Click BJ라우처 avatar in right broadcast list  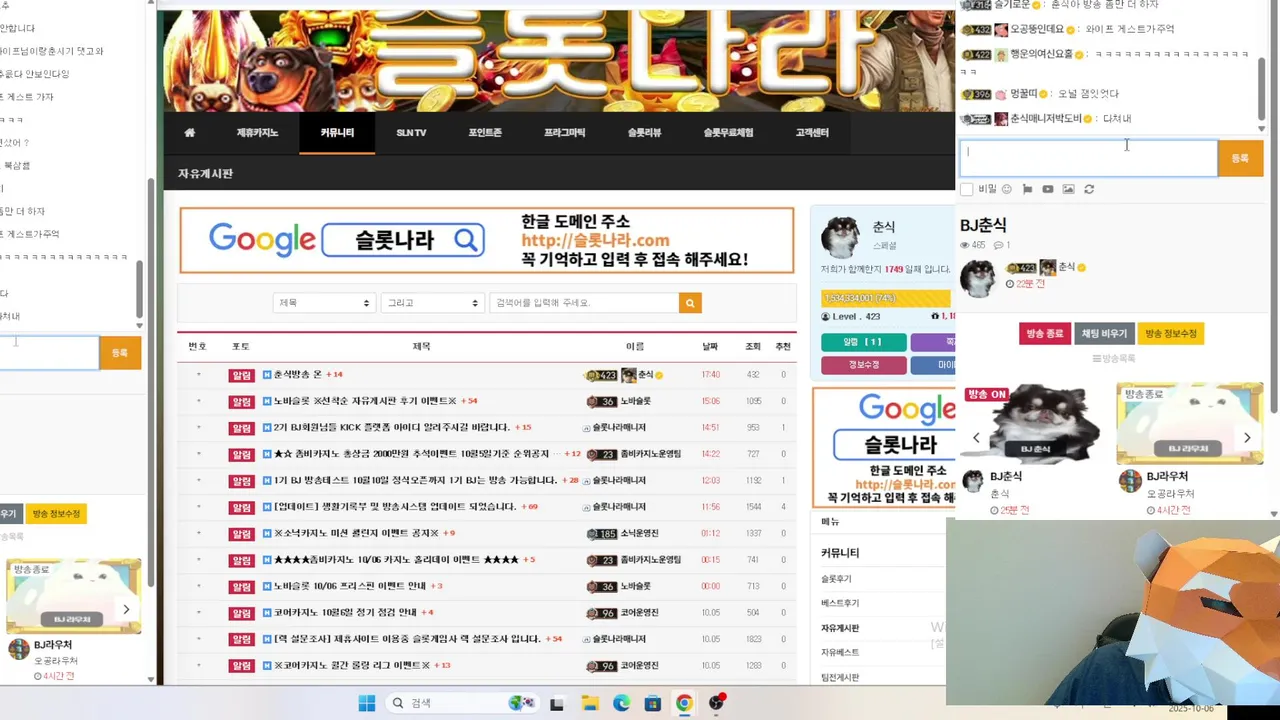[1130, 481]
